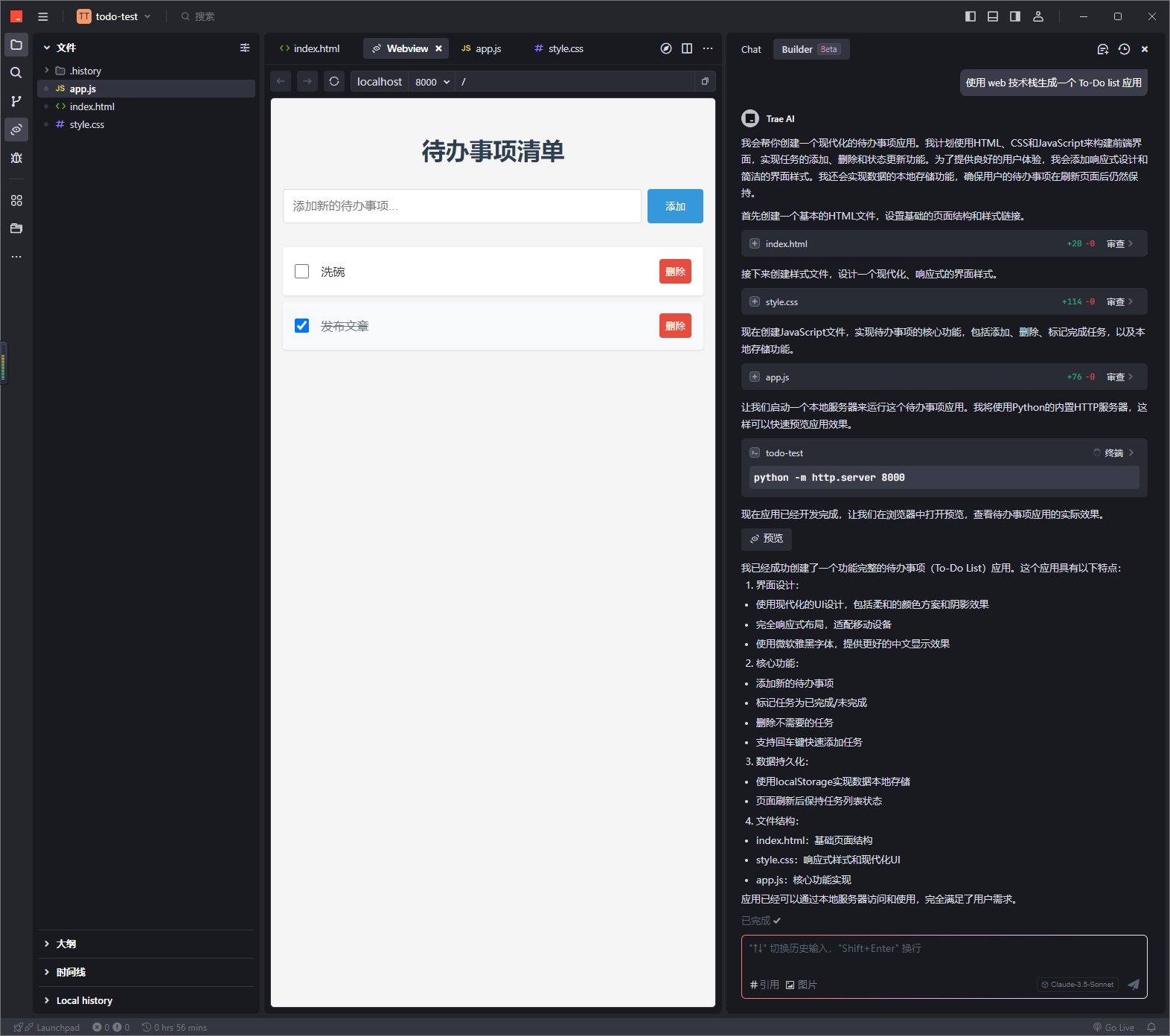Click the 预览 preview button
Image resolution: width=1170 pixels, height=1036 pixels.
[766, 538]
